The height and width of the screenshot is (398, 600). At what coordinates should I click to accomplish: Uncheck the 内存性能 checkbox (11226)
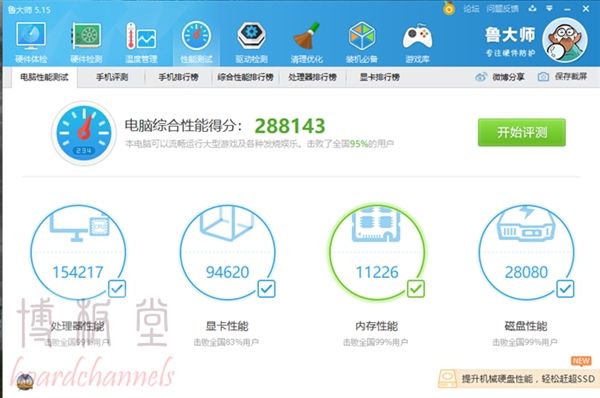[x=416, y=289]
